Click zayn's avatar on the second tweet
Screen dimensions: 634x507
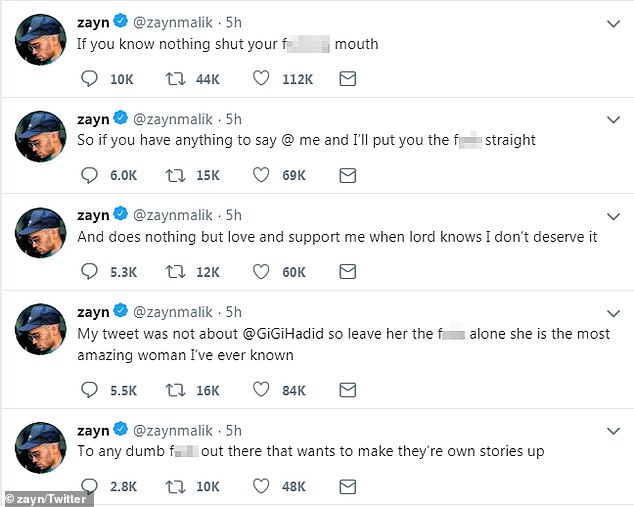42,136
